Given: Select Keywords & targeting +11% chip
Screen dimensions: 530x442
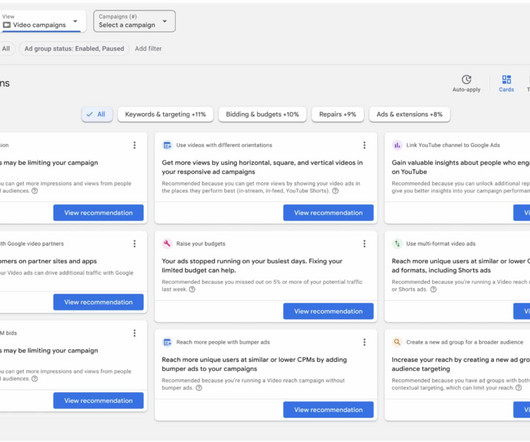Looking at the screenshot, I should 166,114.
